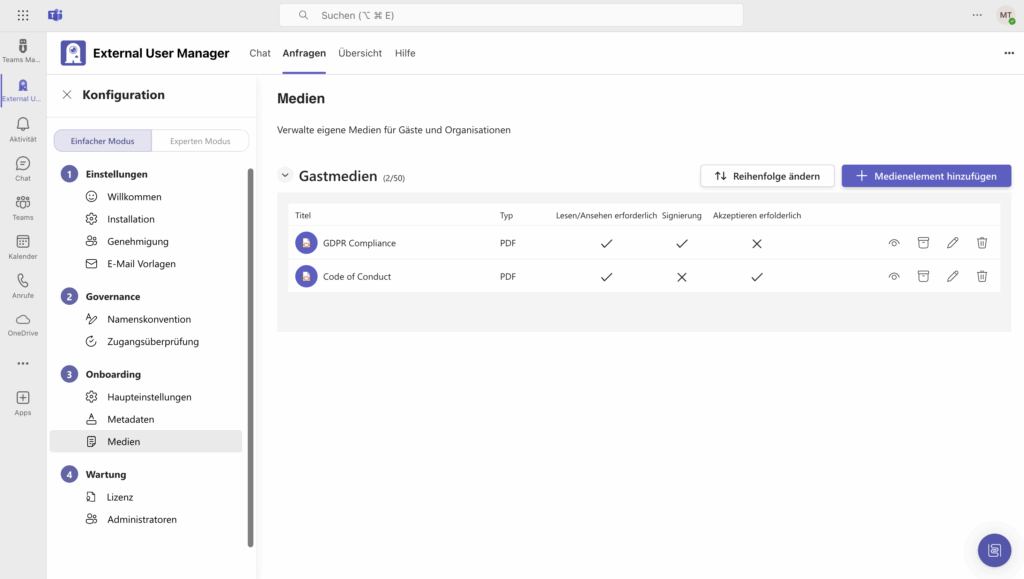Edit the Code of Conduct entry
This screenshot has height=579, width=1024.
(953, 277)
